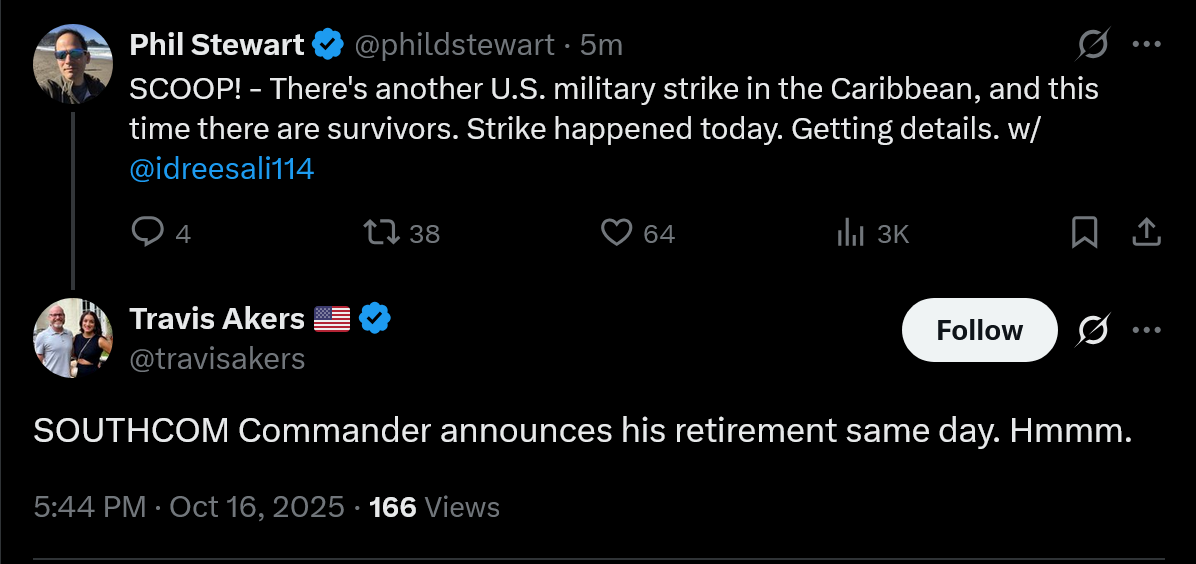Image resolution: width=1196 pixels, height=564 pixels.
Task: Click the 166 Views count
Action: coord(434,507)
